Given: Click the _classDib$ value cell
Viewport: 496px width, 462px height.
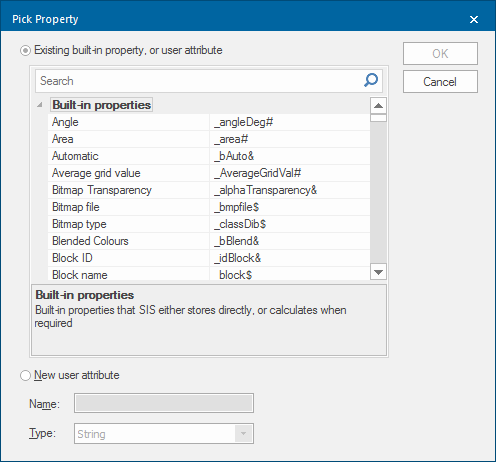Looking at the screenshot, I should (290, 224).
